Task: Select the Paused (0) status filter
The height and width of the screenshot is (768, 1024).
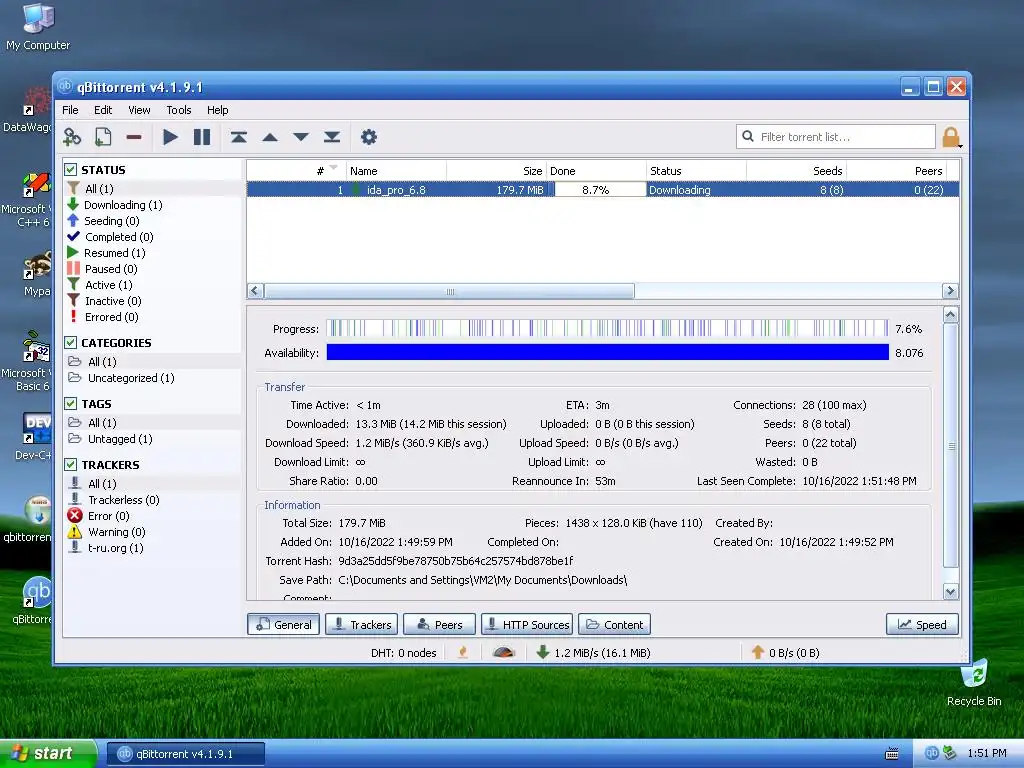Action: pos(110,269)
